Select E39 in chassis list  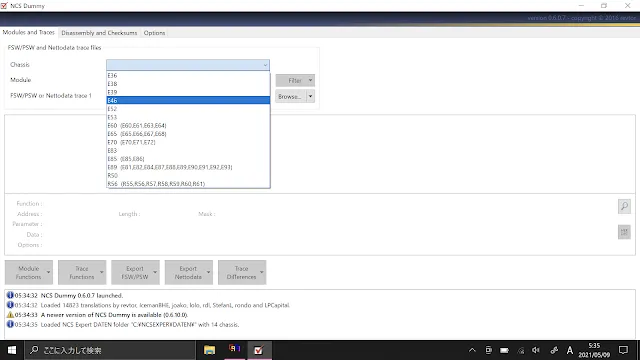(x=188, y=92)
